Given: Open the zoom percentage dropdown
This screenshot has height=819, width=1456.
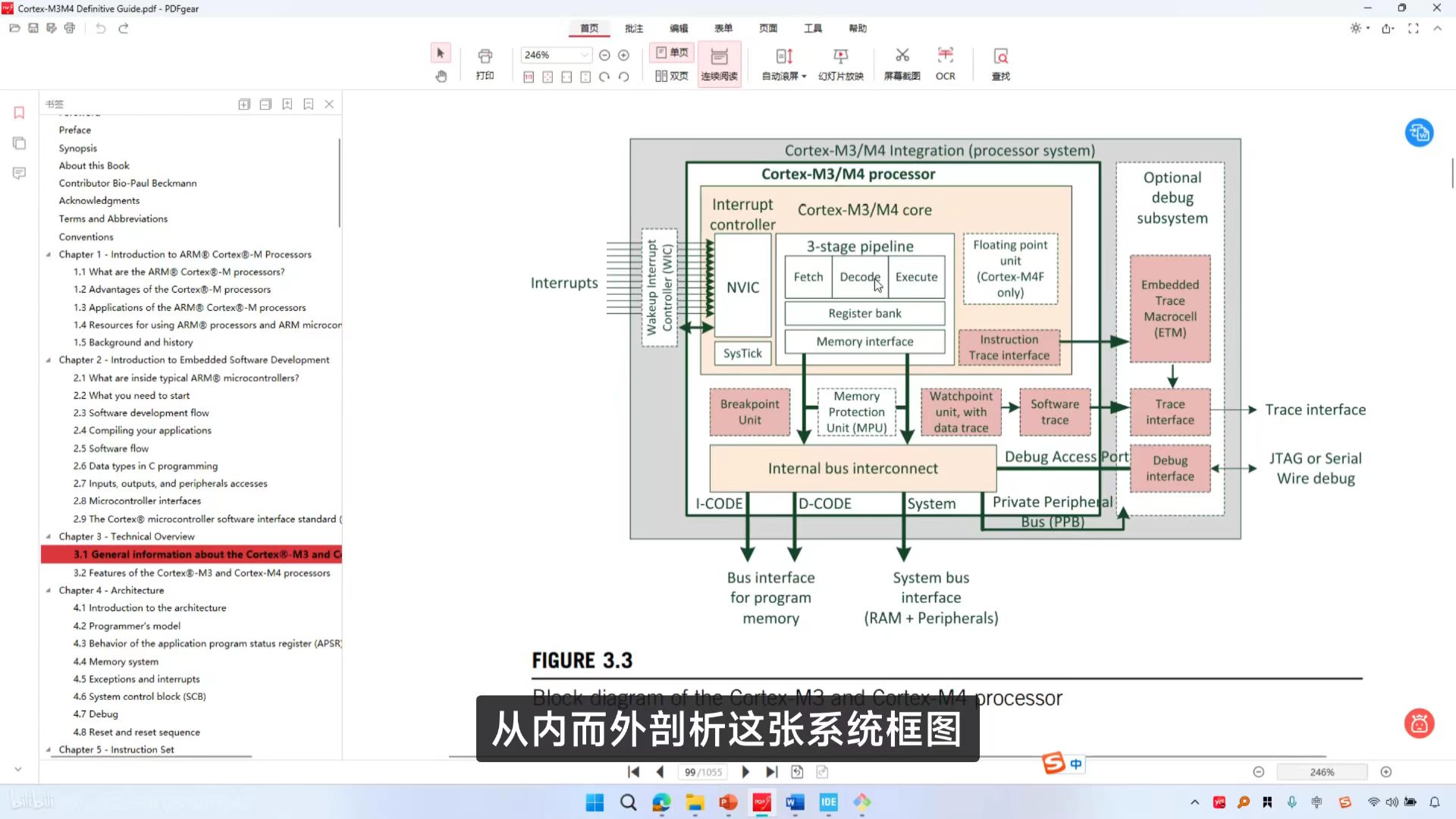Looking at the screenshot, I should click(x=585, y=55).
